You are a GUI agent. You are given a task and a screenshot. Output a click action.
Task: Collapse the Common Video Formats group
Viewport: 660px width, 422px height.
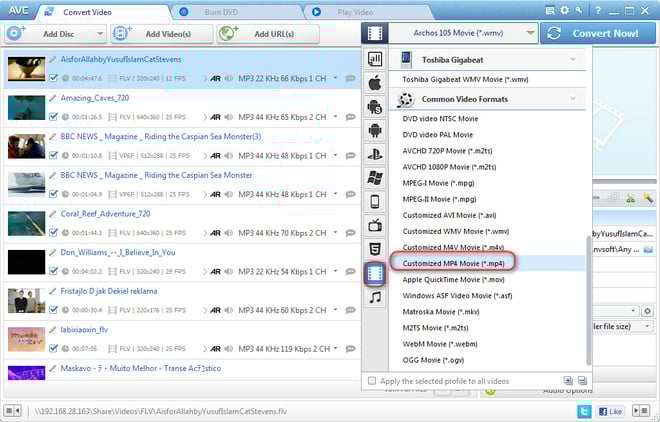click(x=572, y=99)
